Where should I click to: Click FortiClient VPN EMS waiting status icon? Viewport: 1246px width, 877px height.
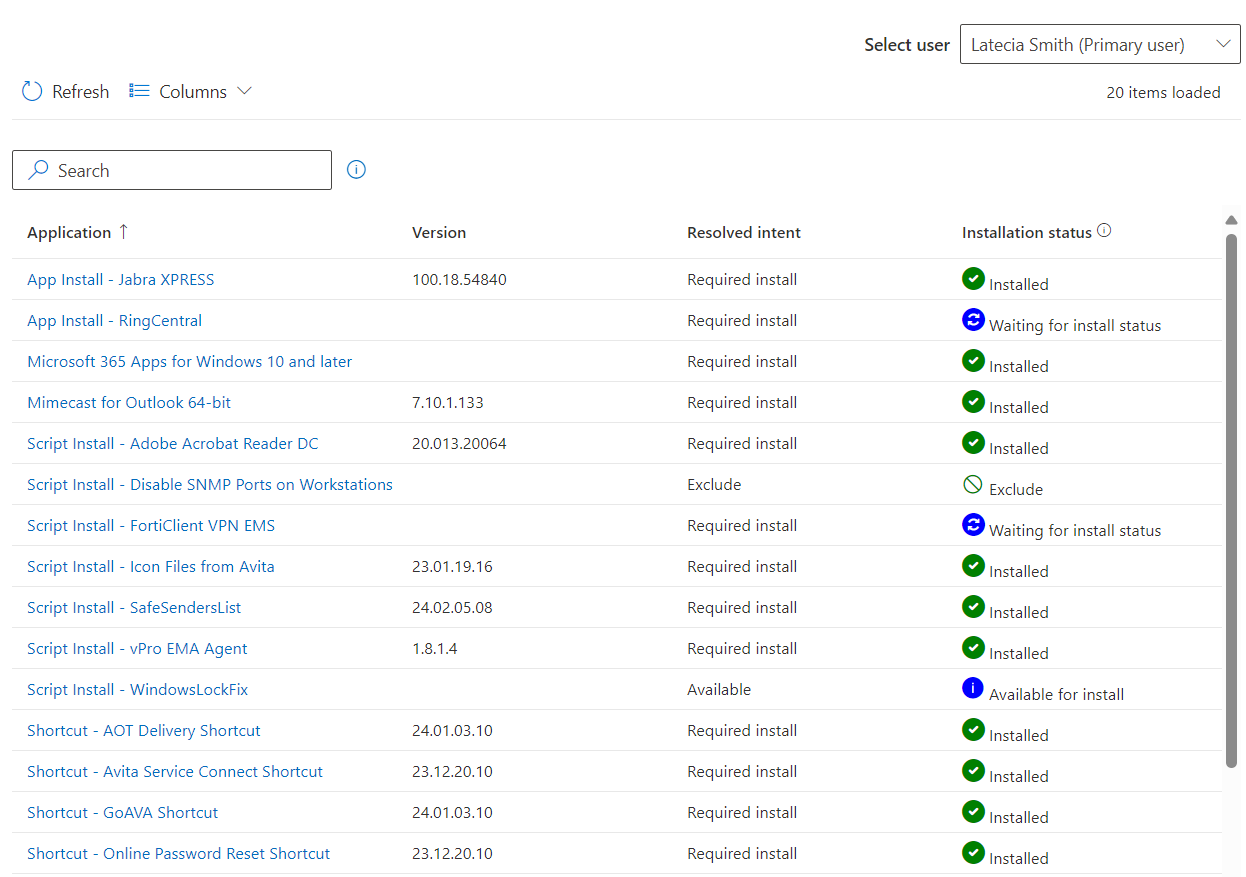pyautogui.click(x=973, y=525)
